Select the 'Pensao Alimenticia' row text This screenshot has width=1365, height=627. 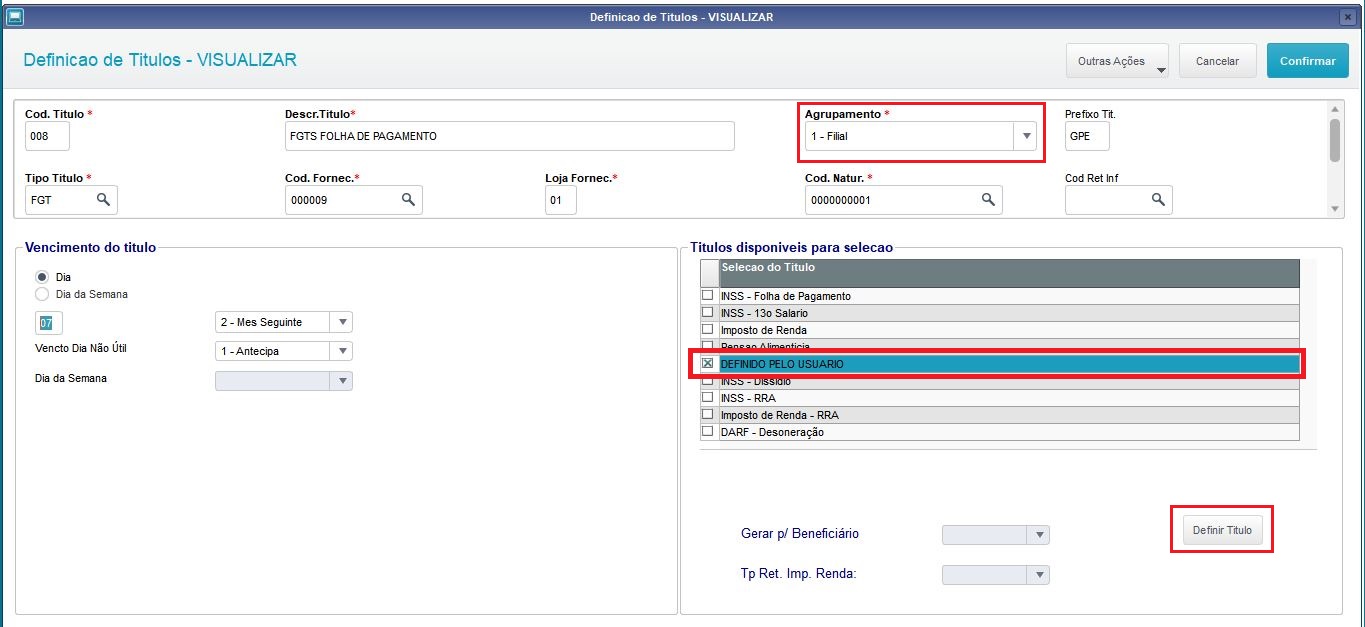pos(765,346)
